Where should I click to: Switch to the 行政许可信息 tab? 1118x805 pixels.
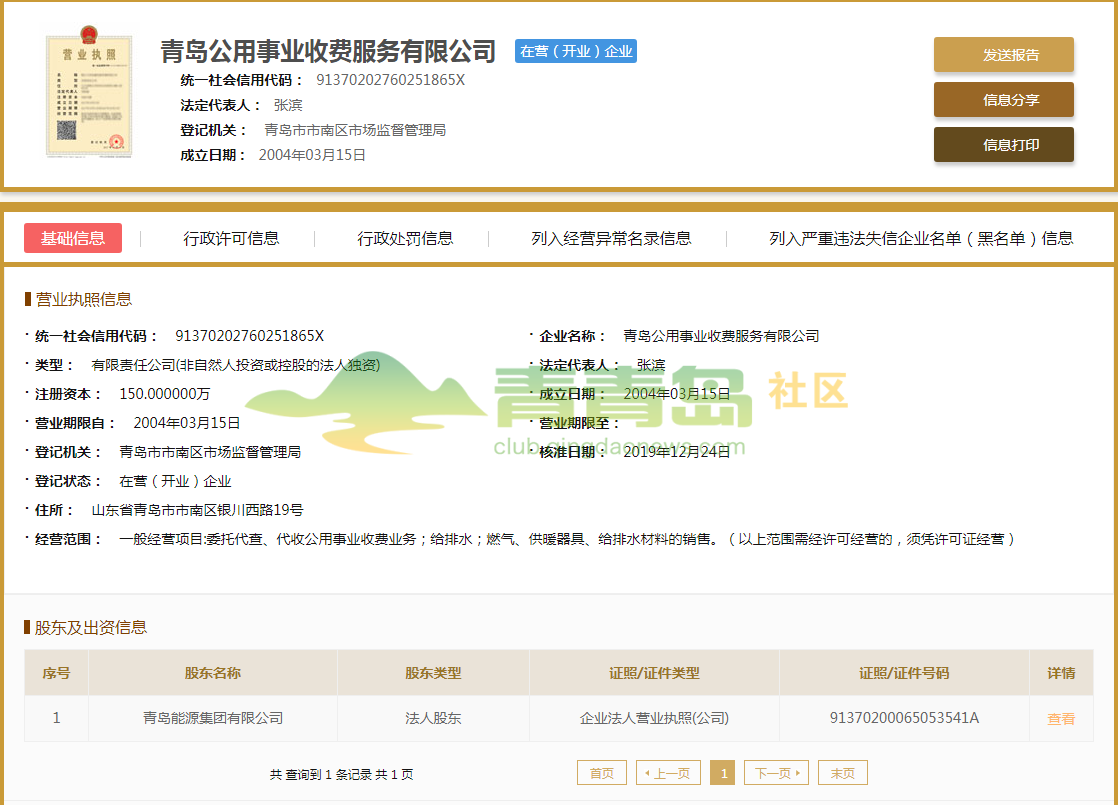[231, 238]
